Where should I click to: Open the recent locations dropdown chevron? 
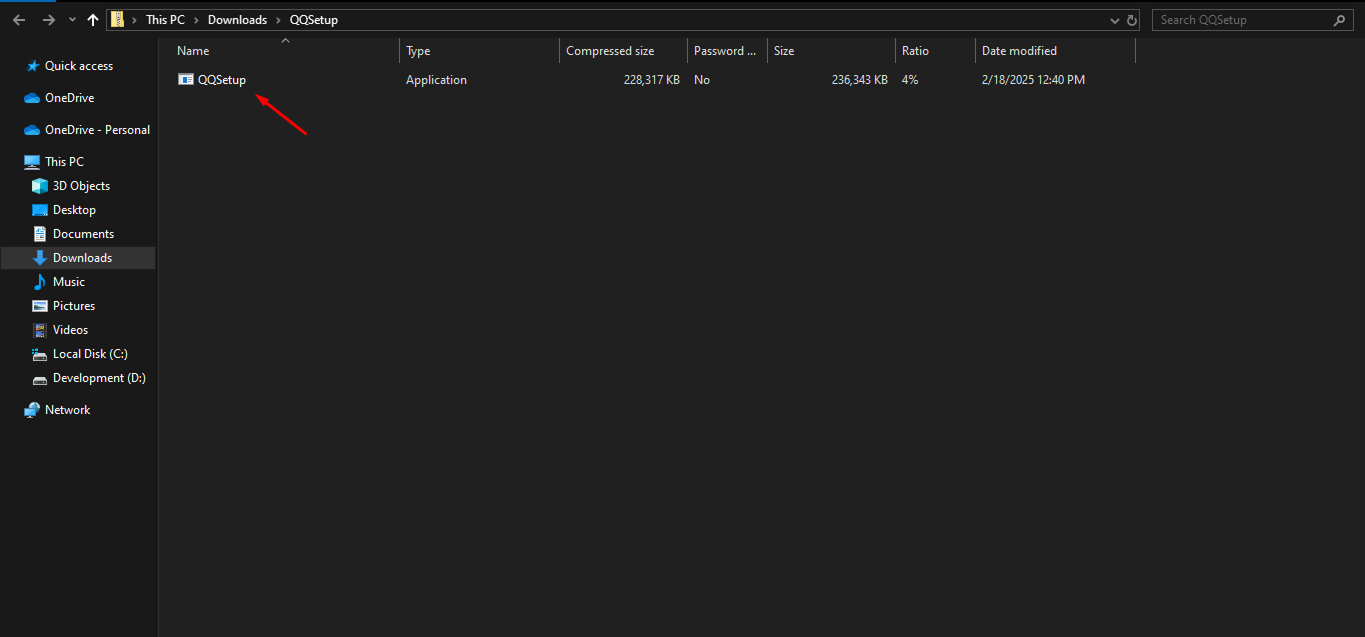(x=72, y=21)
